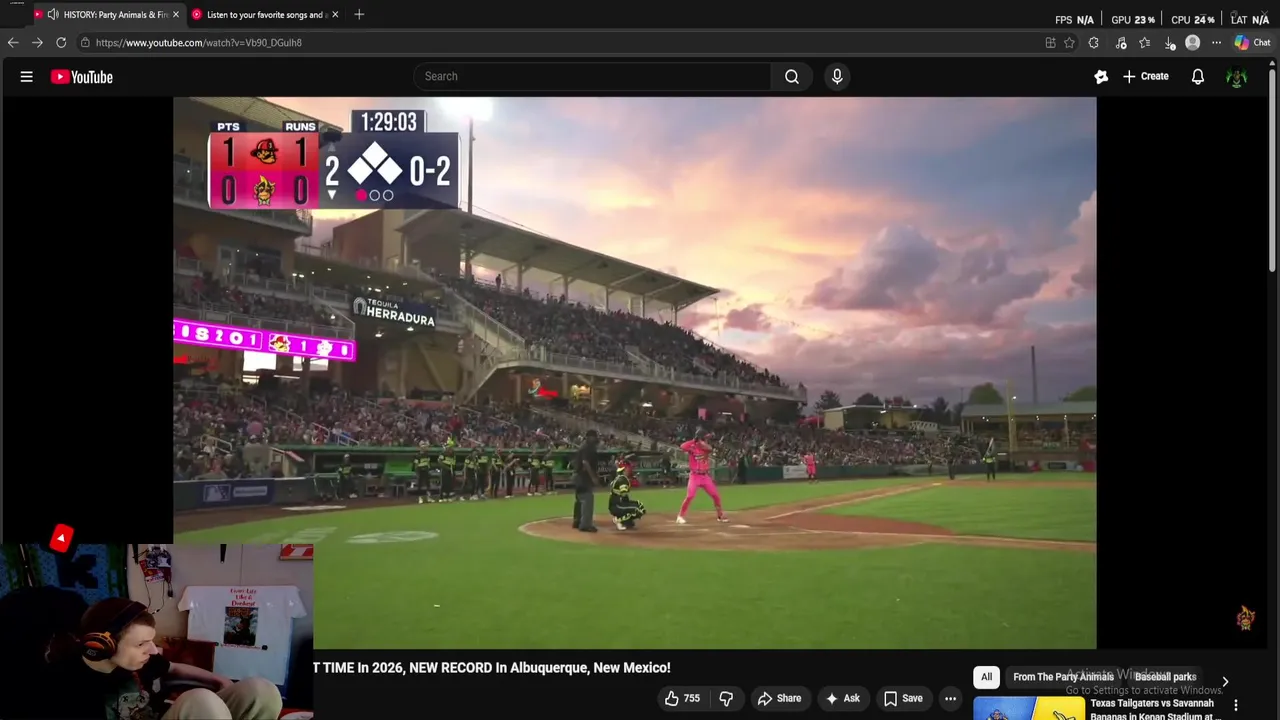The width and height of the screenshot is (1280, 720).
Task: Open the browser Settings and more menu
Action: pyautogui.click(x=1217, y=43)
